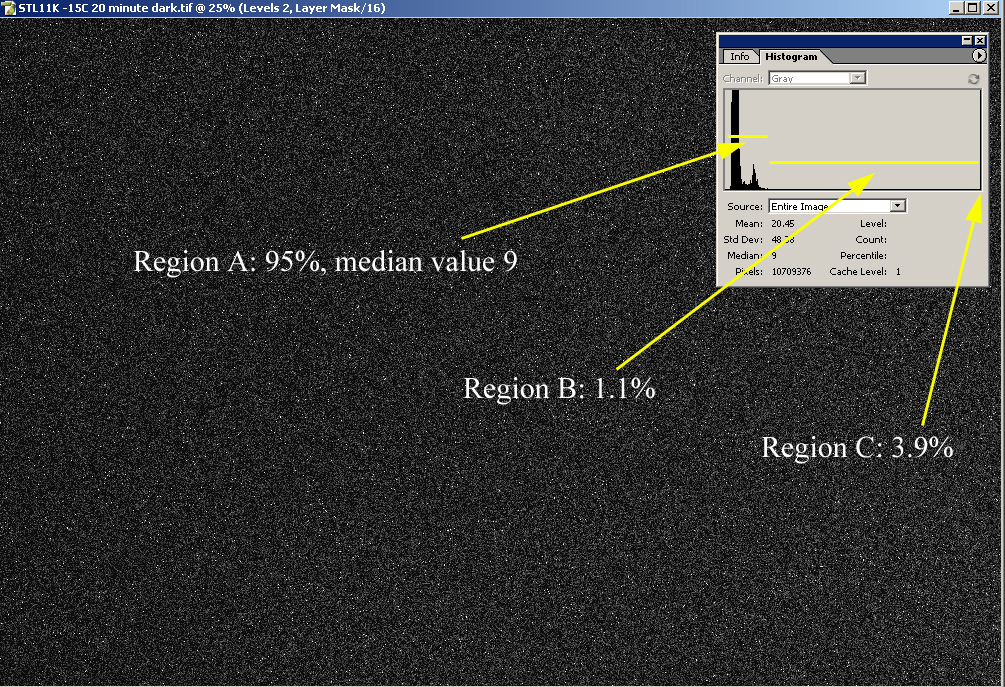Maximize the STL11K dark.tif document window
Screen dimensions: 1005x687
click(x=972, y=8)
